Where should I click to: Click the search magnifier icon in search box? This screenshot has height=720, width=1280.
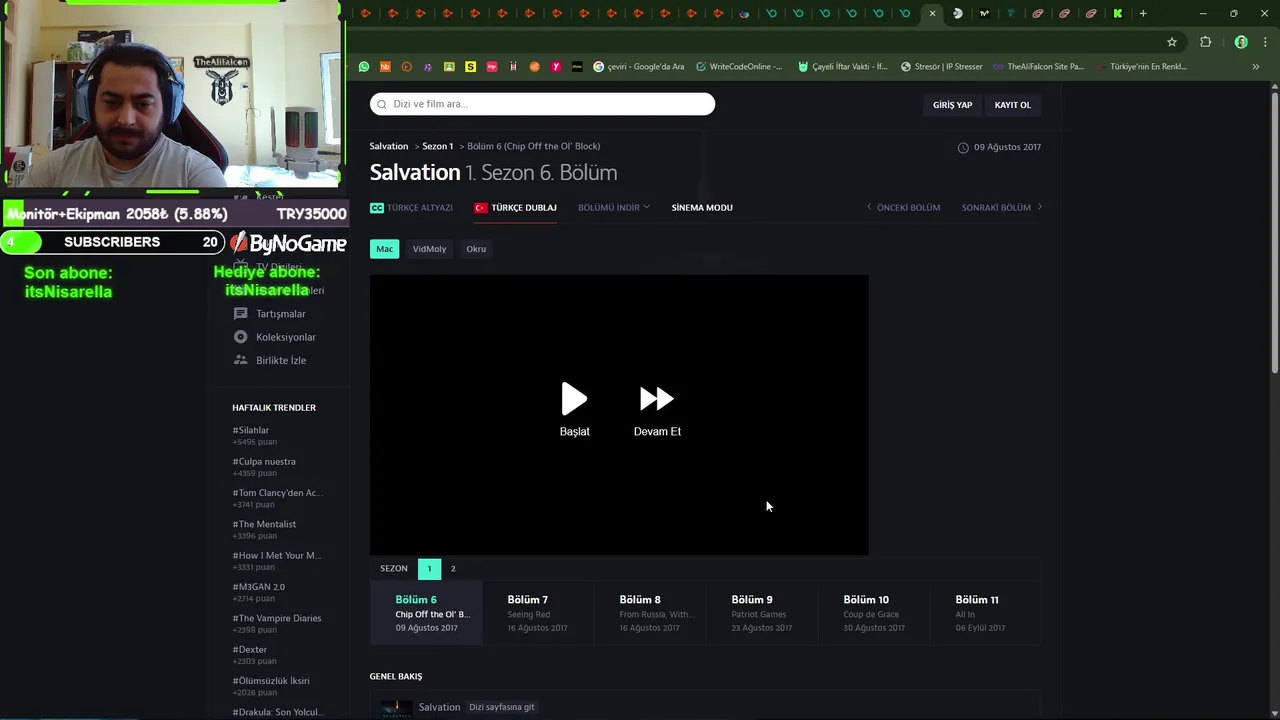[x=381, y=104]
